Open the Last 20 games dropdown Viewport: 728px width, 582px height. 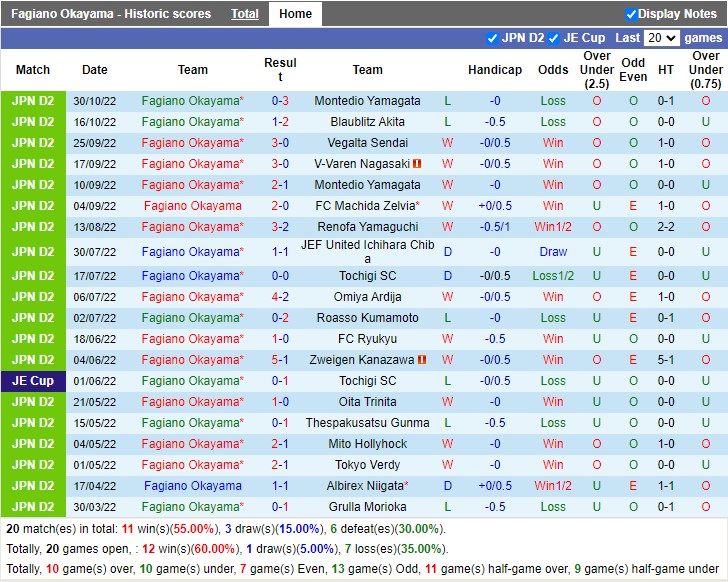662,38
